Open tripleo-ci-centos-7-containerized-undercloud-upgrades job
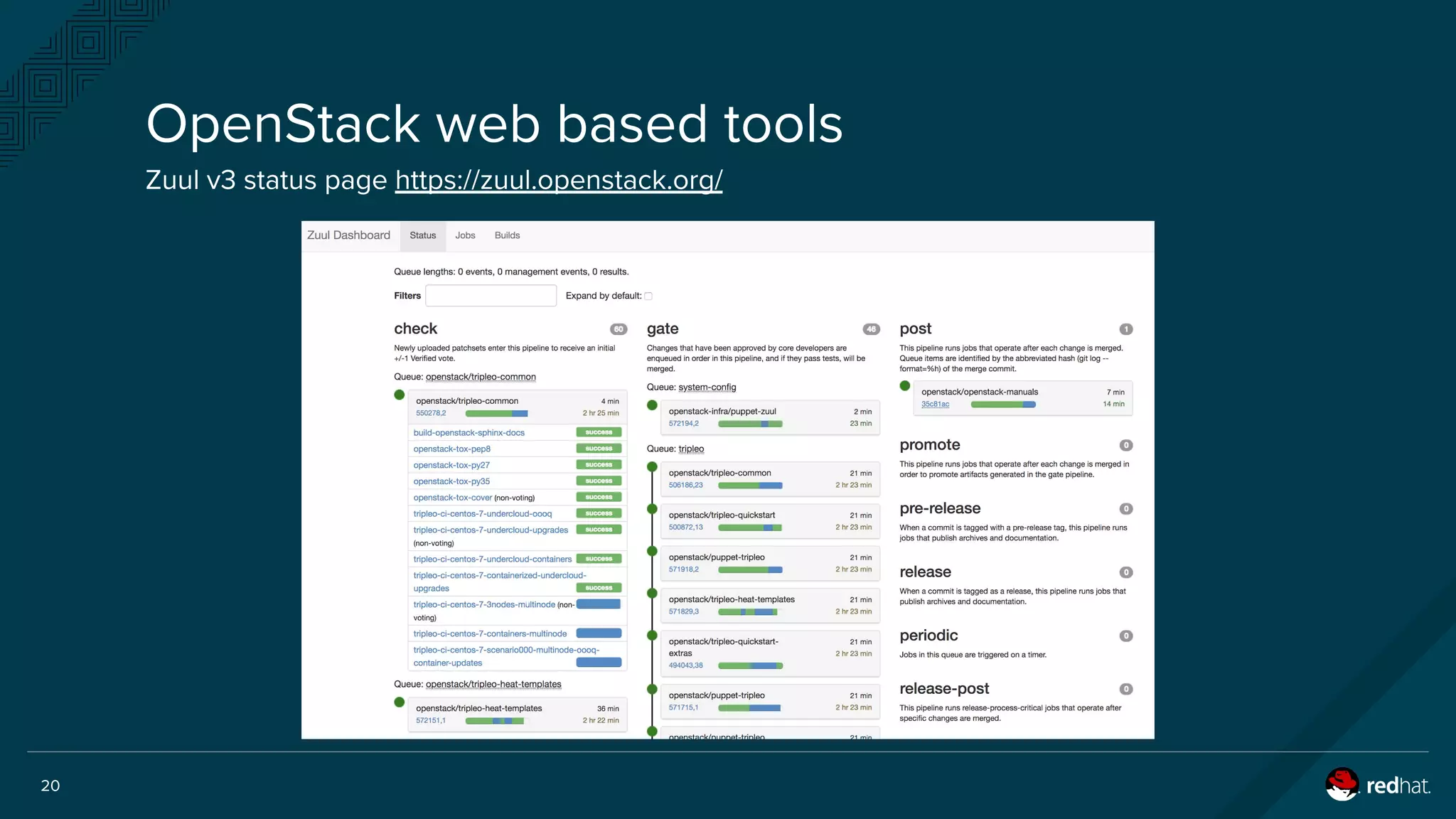Viewport: 1456px width, 819px height. pos(500,582)
